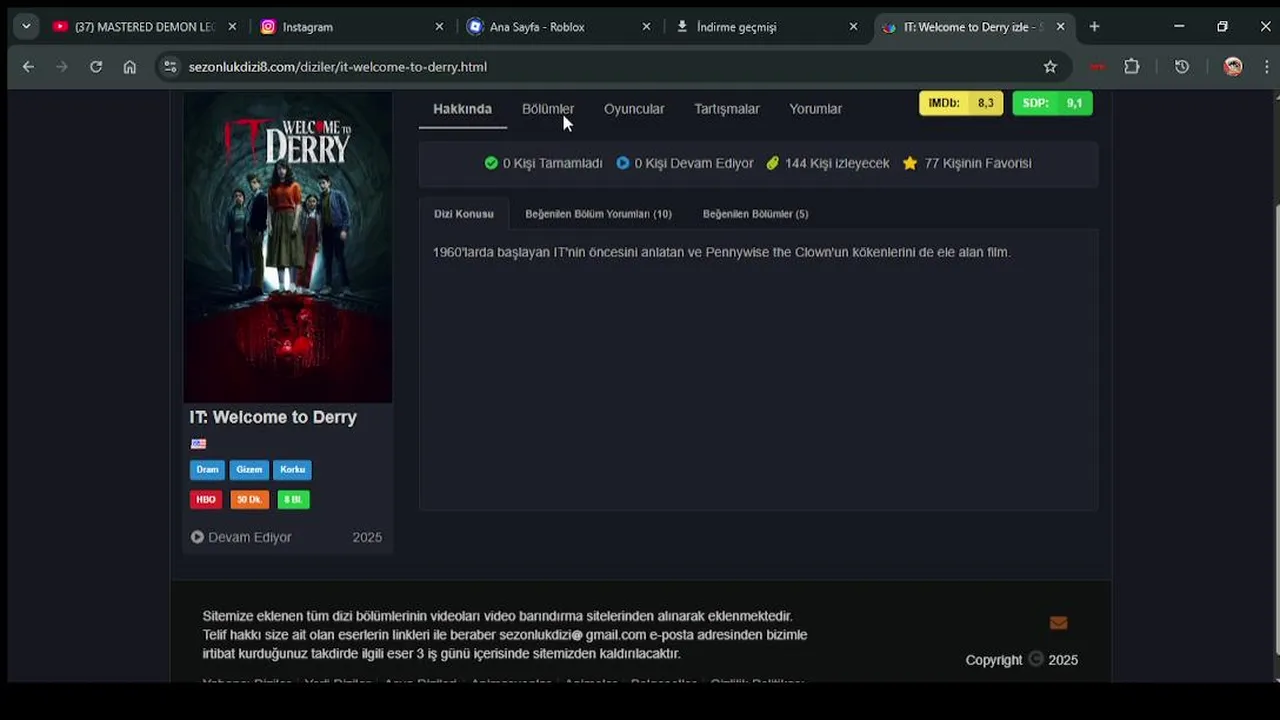This screenshot has width=1280, height=720.
Task: Close the Instagram tab
Action: tap(439, 27)
